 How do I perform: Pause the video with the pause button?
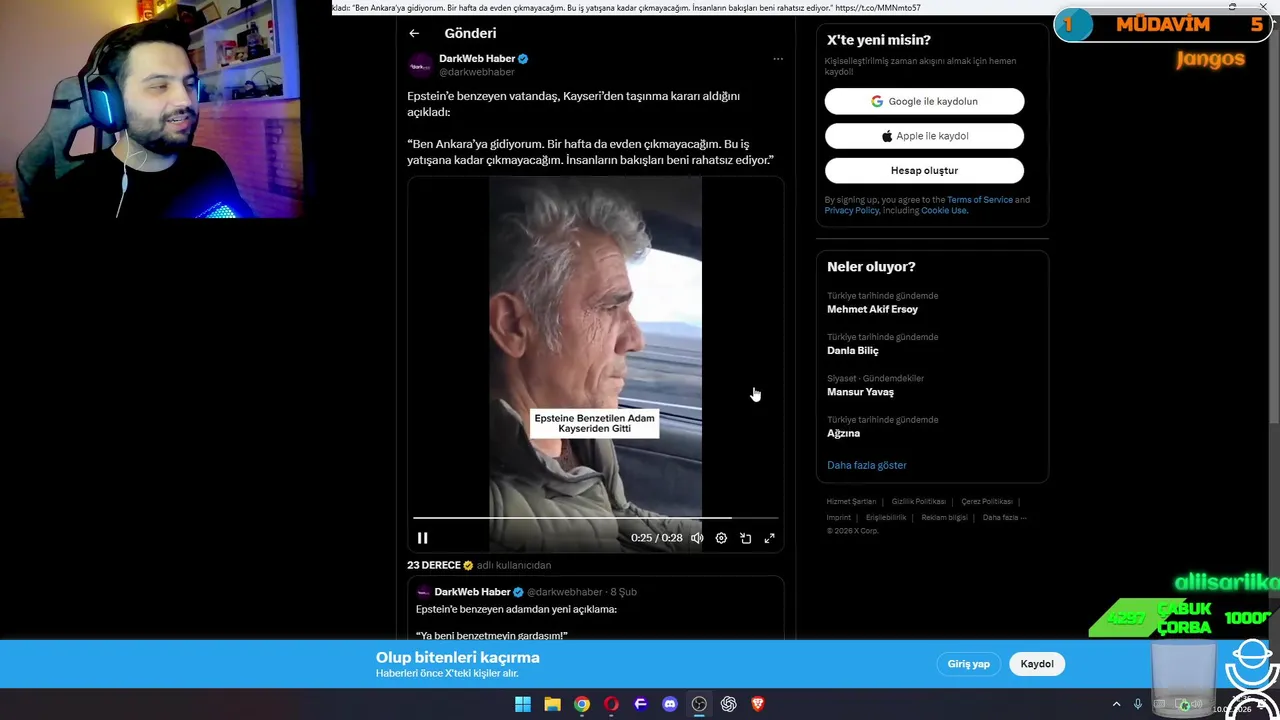click(x=422, y=538)
